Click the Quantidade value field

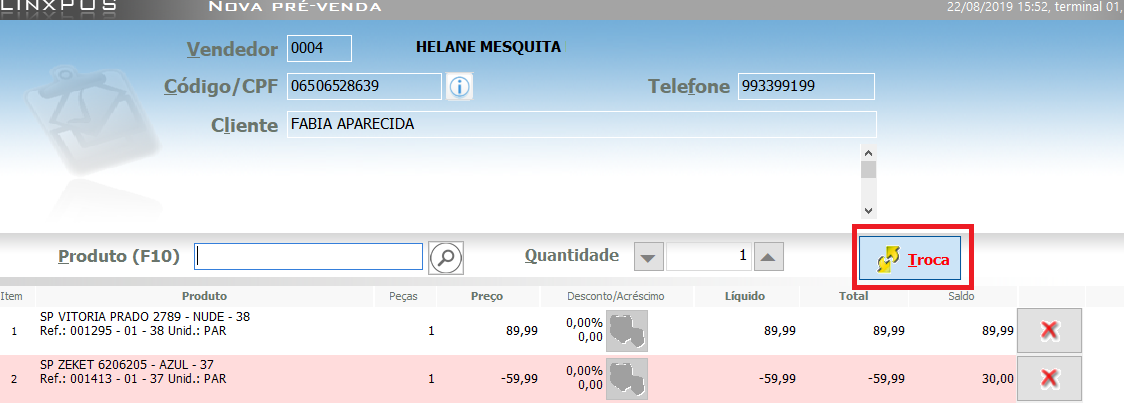[x=709, y=257]
